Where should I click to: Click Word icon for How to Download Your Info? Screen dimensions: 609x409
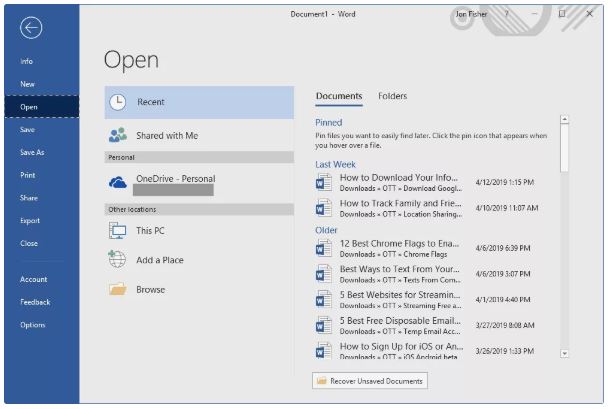pyautogui.click(x=324, y=182)
